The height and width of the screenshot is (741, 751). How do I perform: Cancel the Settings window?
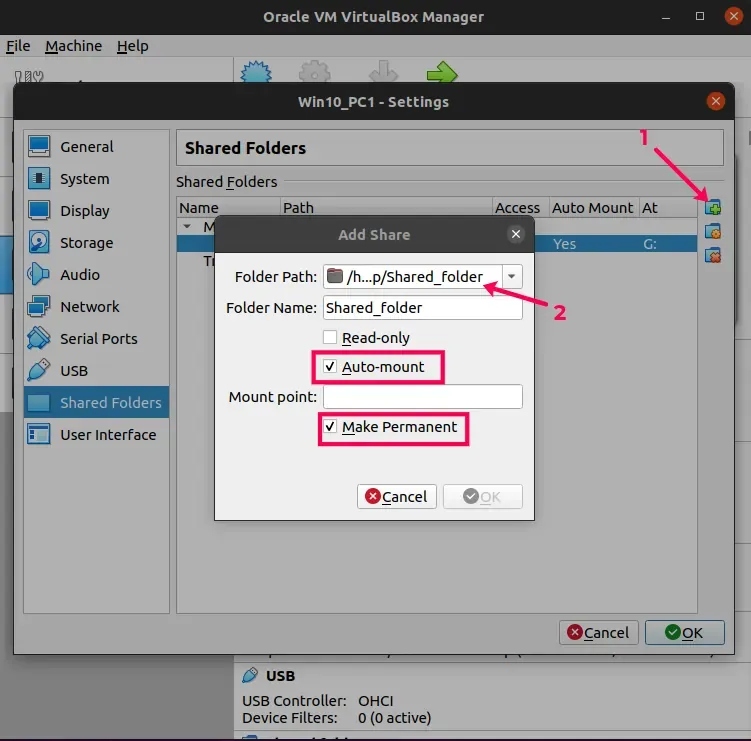pos(598,633)
